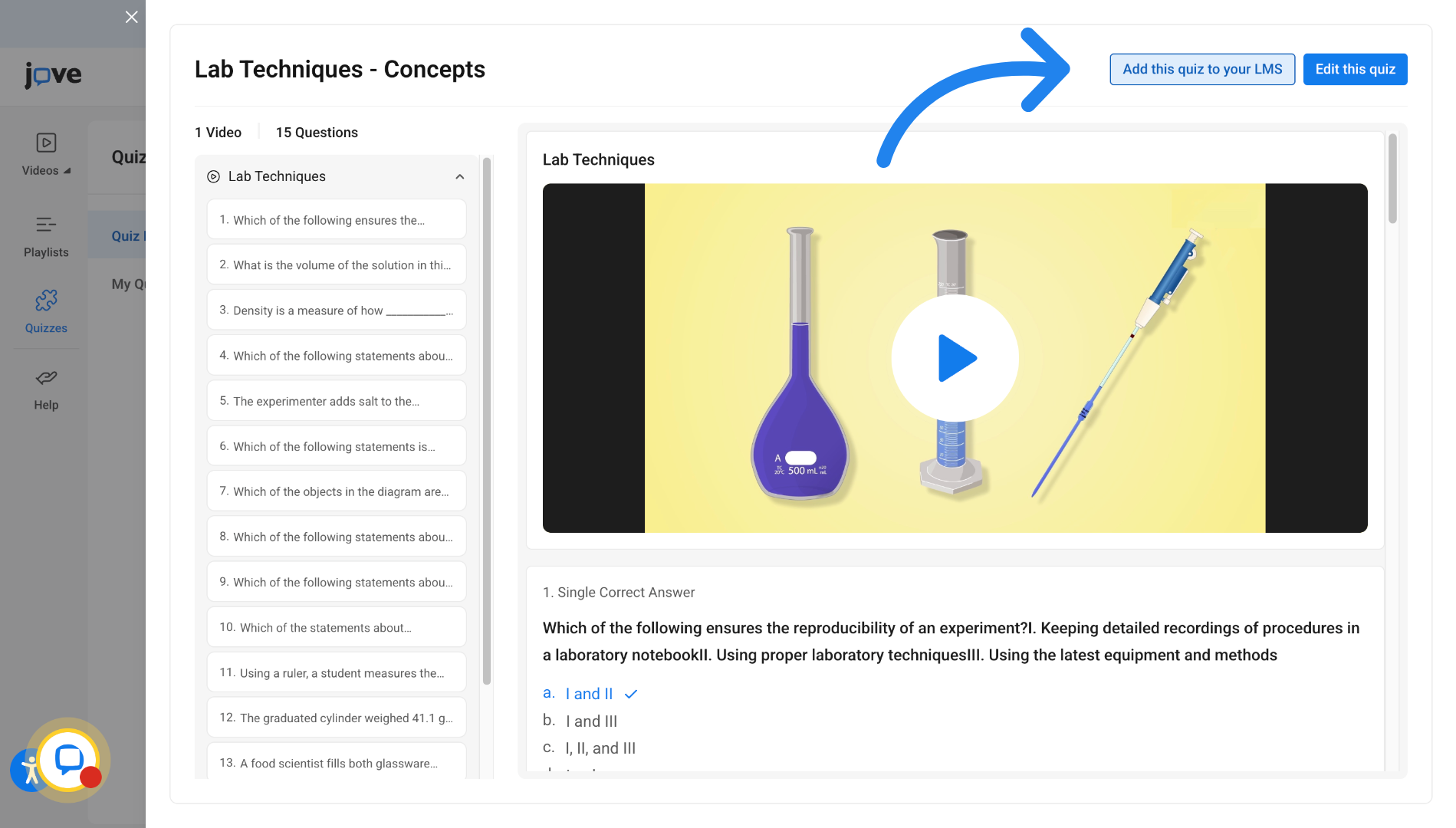Select question 7 about objects in diagram

tap(337, 491)
